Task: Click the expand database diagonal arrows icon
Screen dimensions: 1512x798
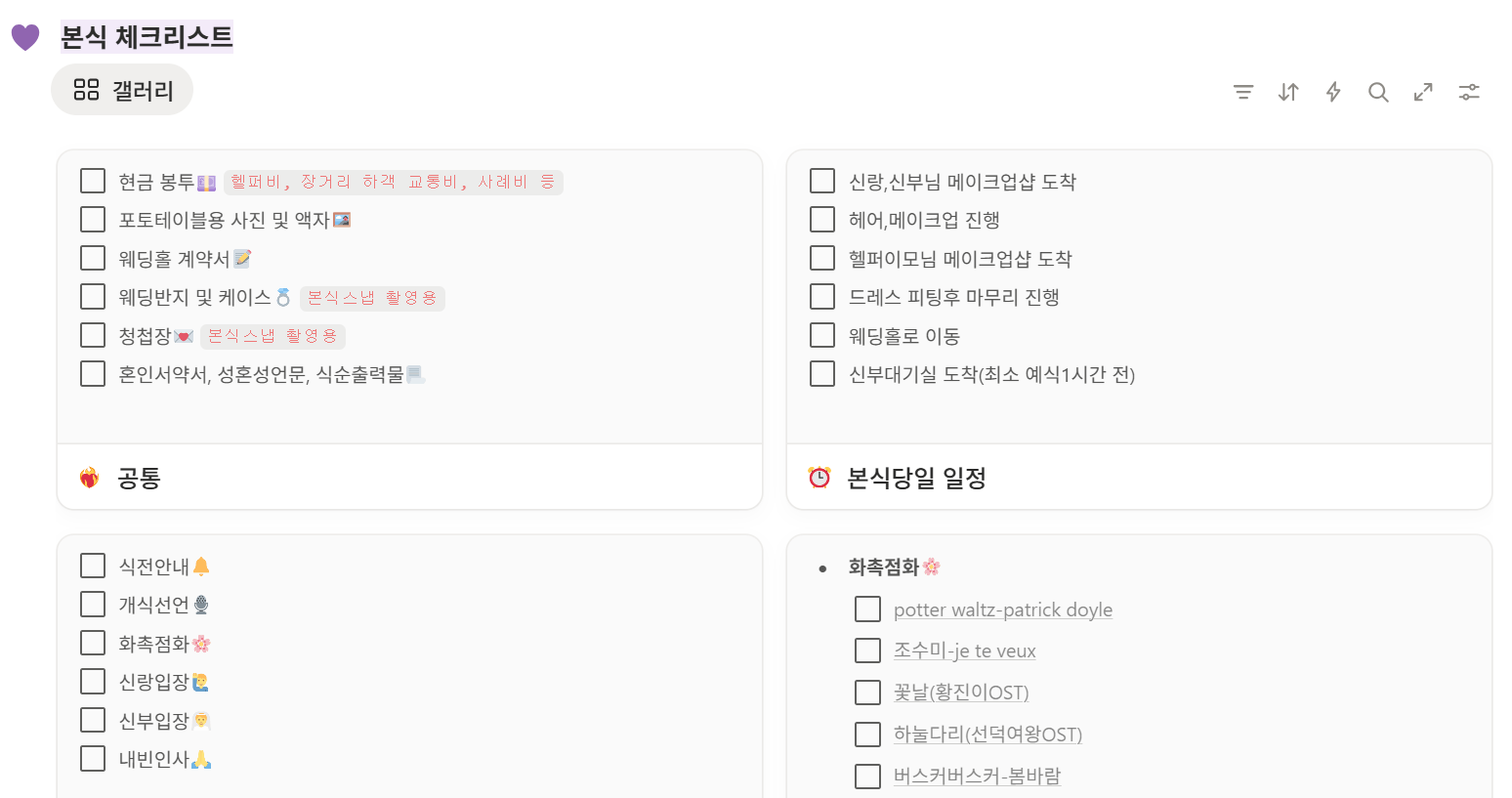Action: [x=1423, y=92]
